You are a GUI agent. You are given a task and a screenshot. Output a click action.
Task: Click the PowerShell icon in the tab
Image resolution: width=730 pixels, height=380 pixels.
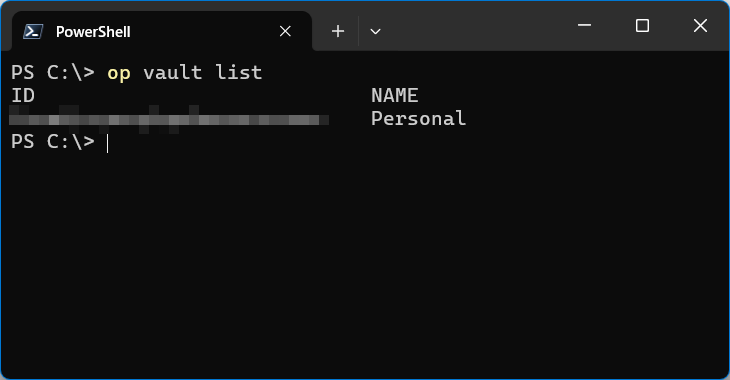[33, 31]
